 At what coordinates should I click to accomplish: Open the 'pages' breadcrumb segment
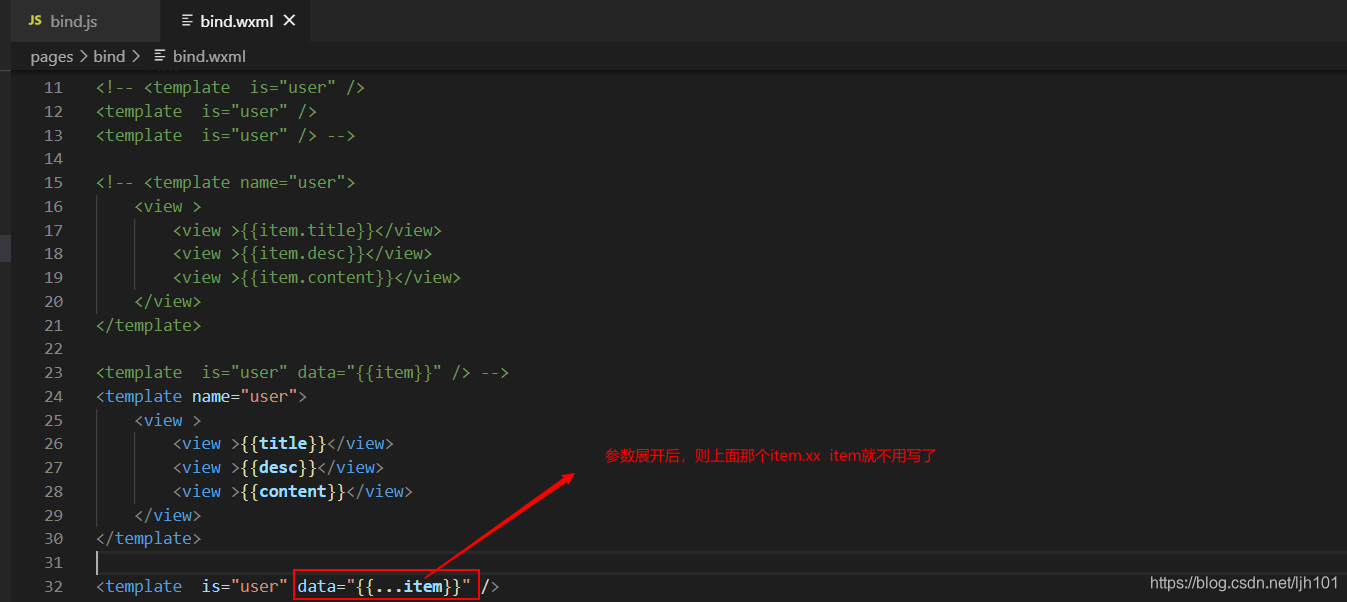tap(52, 56)
